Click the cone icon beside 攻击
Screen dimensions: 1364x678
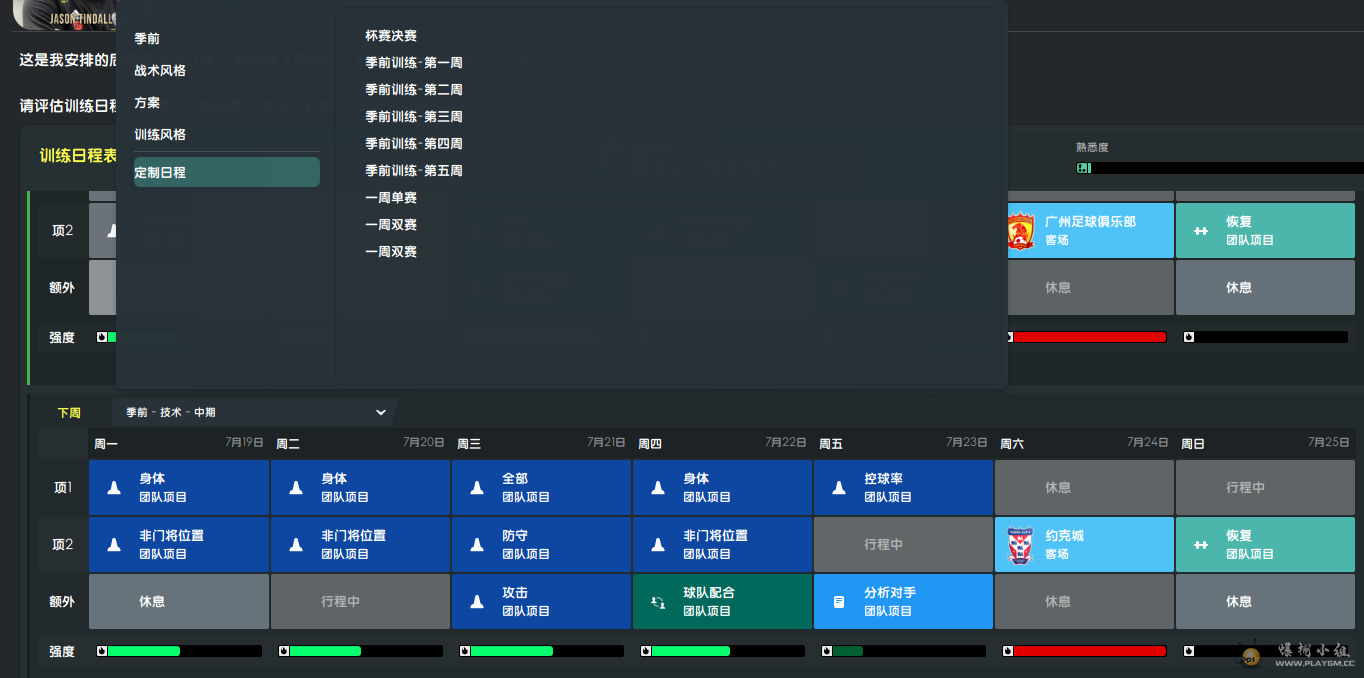click(477, 602)
